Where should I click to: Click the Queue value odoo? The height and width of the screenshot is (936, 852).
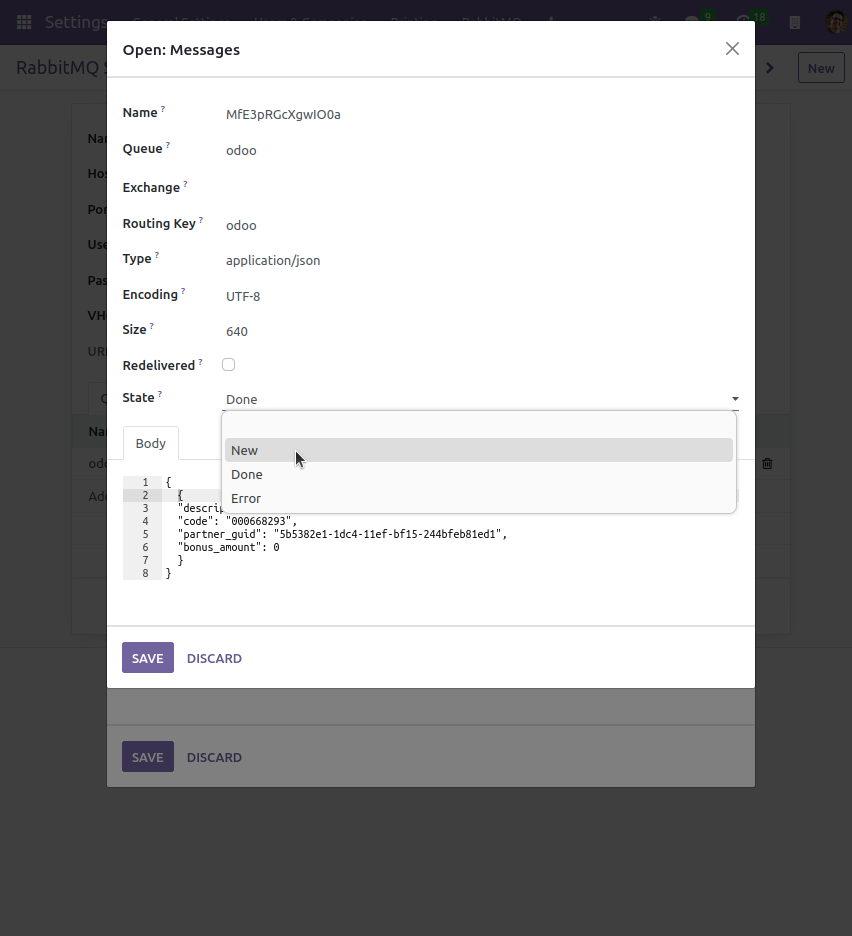click(241, 150)
